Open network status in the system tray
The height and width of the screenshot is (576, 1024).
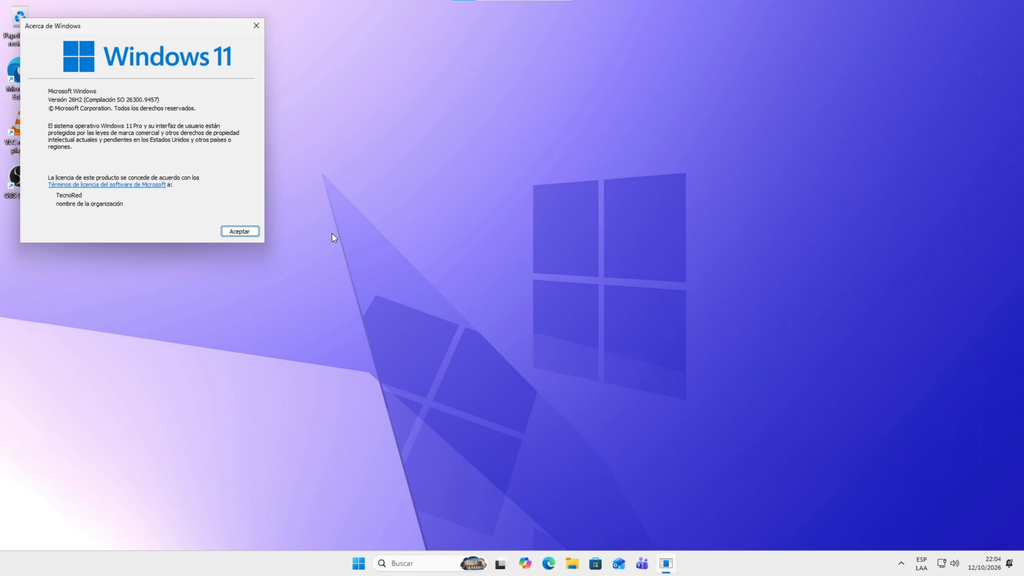pos(942,563)
